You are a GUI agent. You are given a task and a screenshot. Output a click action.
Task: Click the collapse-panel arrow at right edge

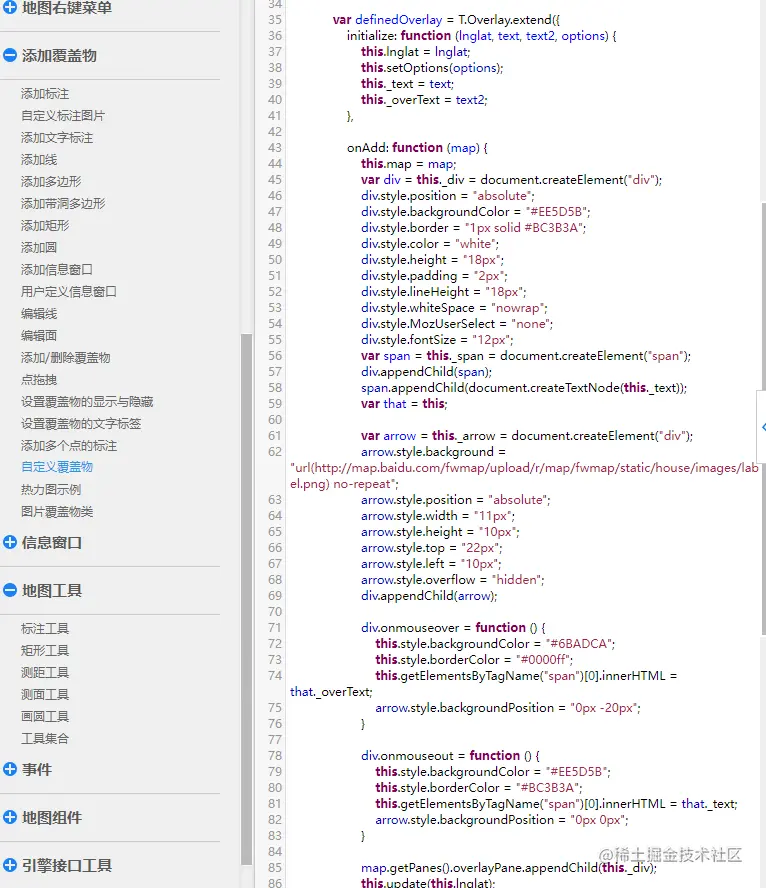point(763,427)
